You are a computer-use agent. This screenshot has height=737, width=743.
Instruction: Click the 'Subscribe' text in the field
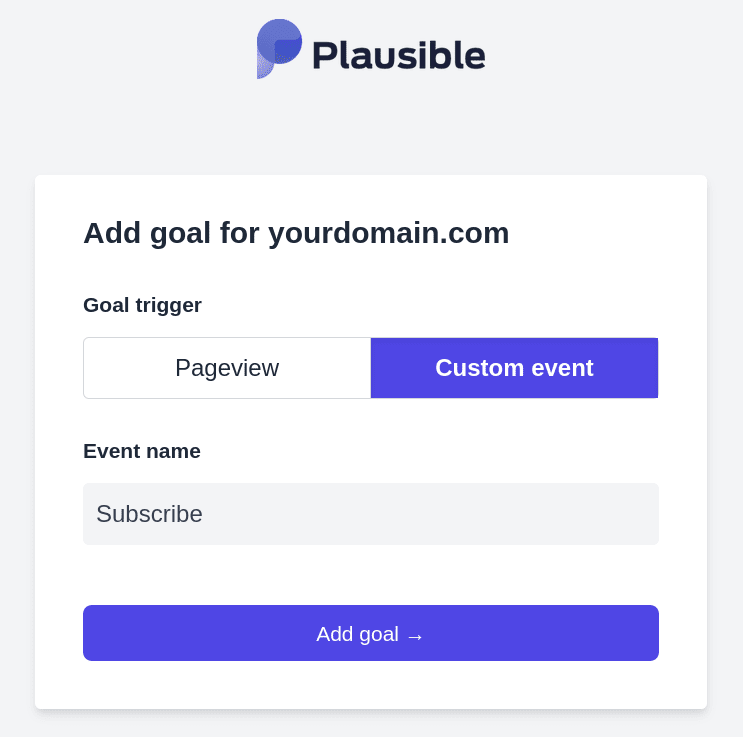tap(149, 514)
